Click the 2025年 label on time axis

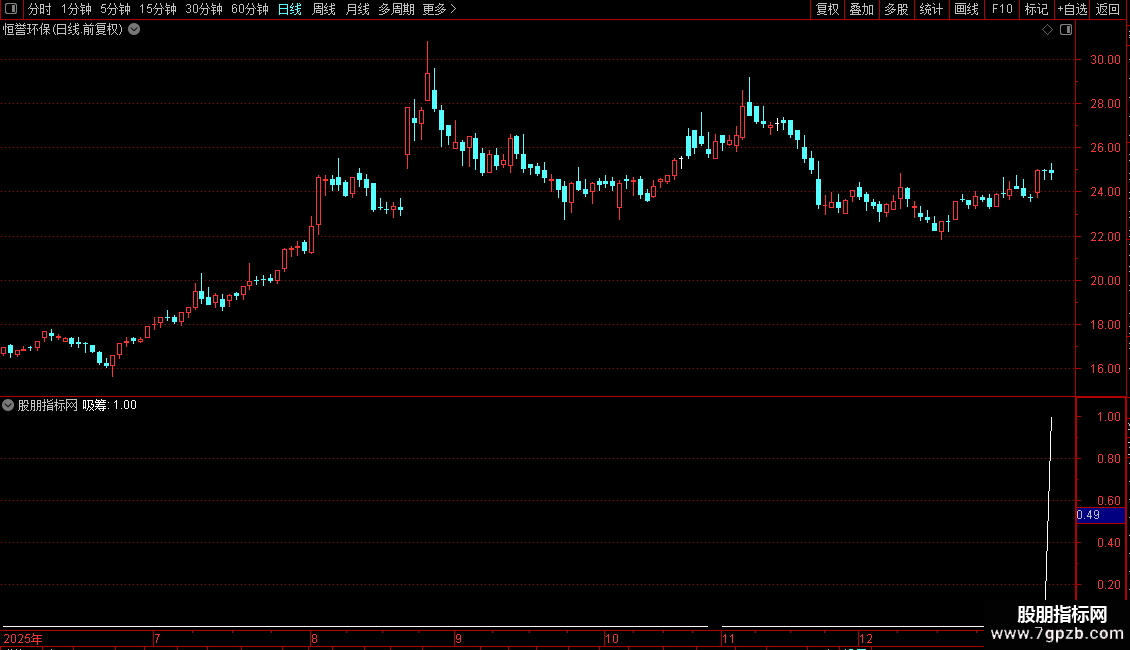[x=22, y=638]
